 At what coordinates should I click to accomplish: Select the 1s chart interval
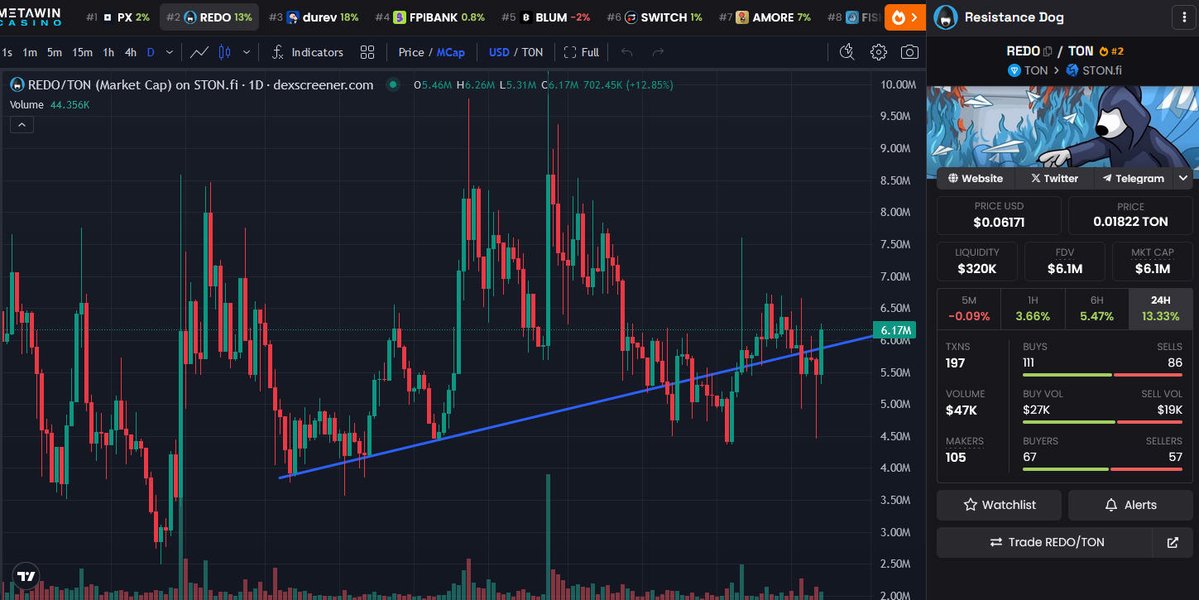coord(7,52)
